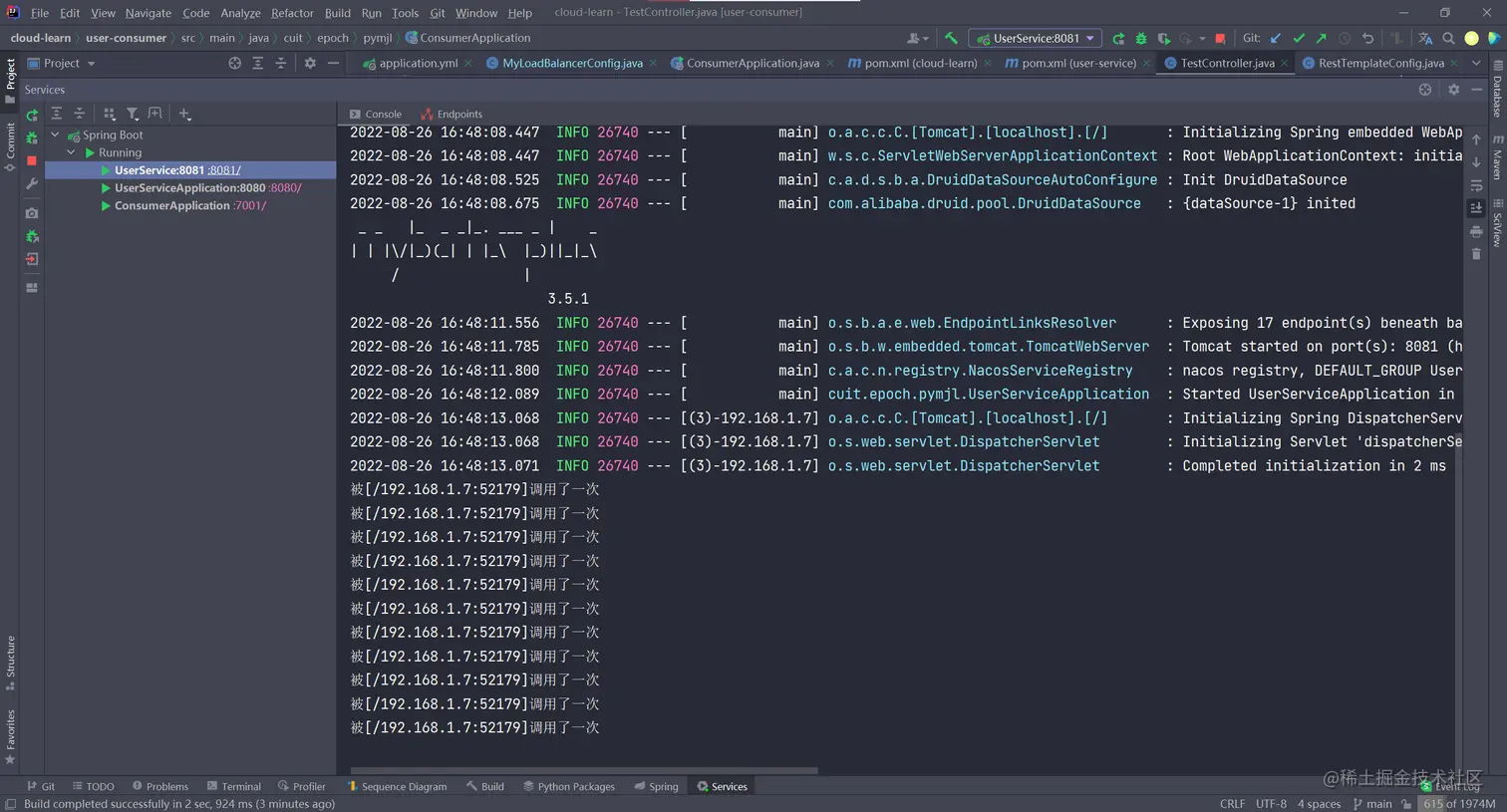Image resolution: width=1507 pixels, height=812 pixels.
Task: Hide the Project panel with the minus icon
Action: click(333, 63)
